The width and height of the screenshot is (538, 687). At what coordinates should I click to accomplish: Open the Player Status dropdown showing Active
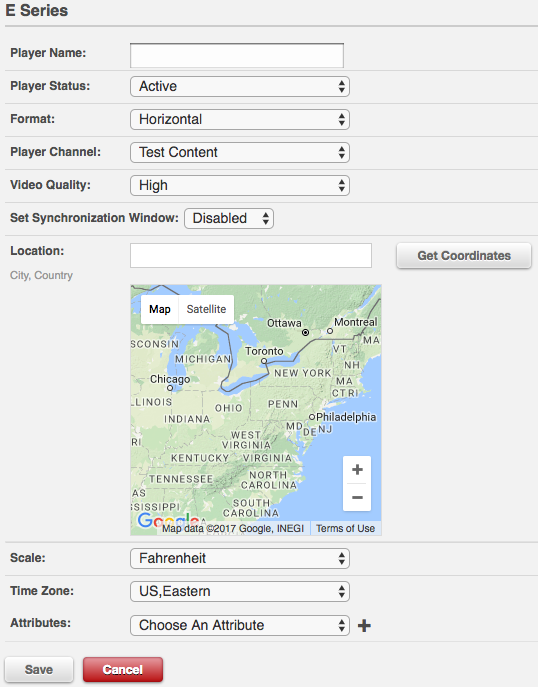tap(240, 86)
